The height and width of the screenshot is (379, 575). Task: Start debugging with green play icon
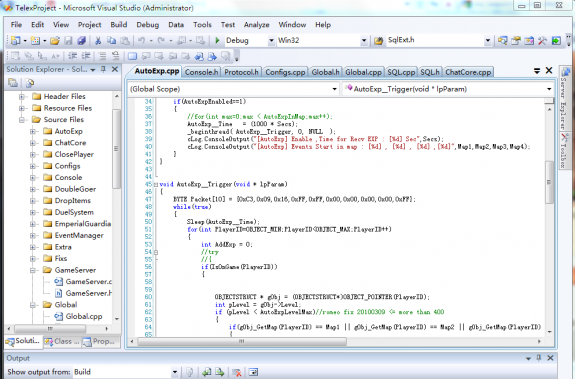[x=217, y=40]
